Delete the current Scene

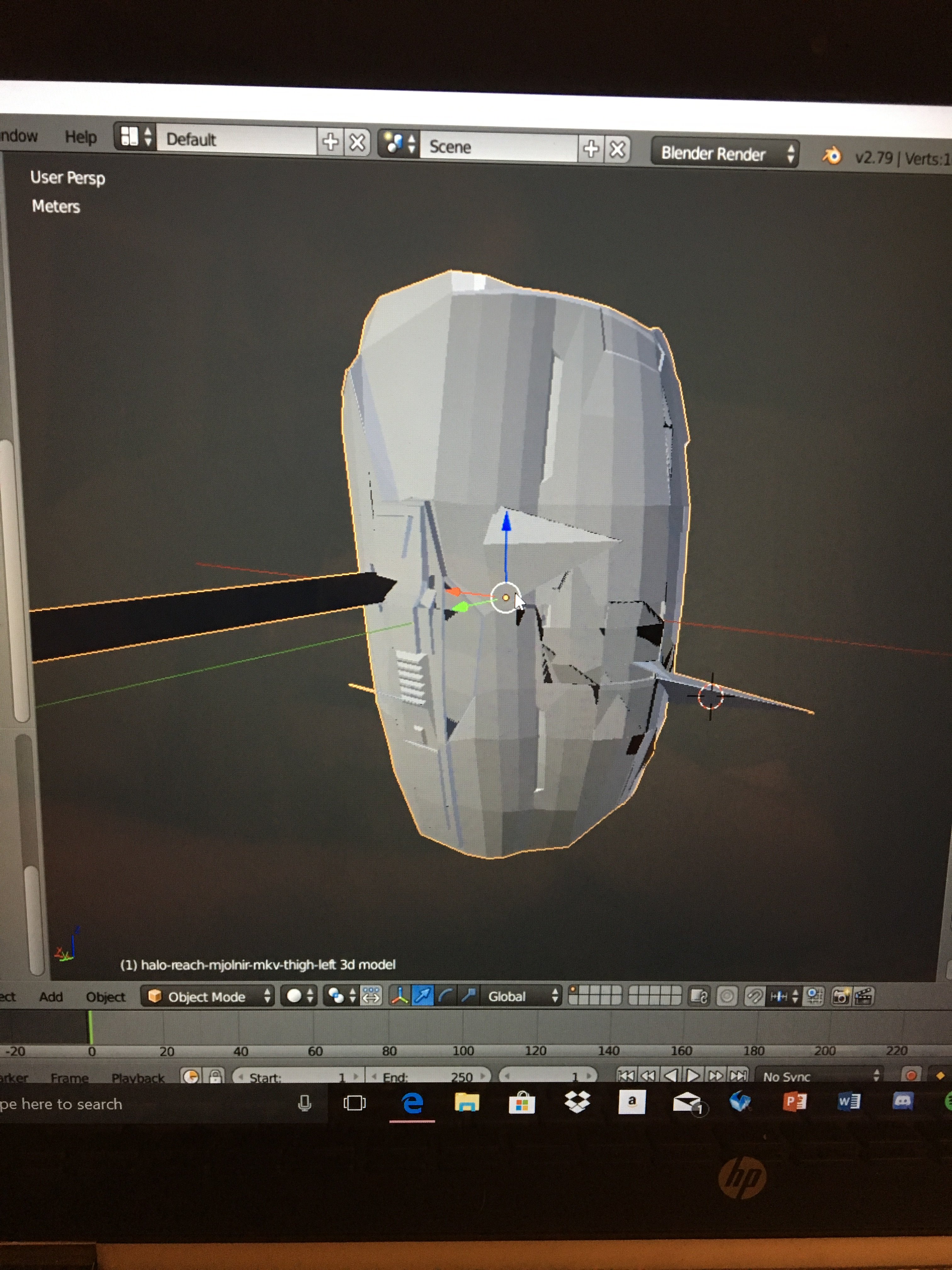pyautogui.click(x=617, y=150)
